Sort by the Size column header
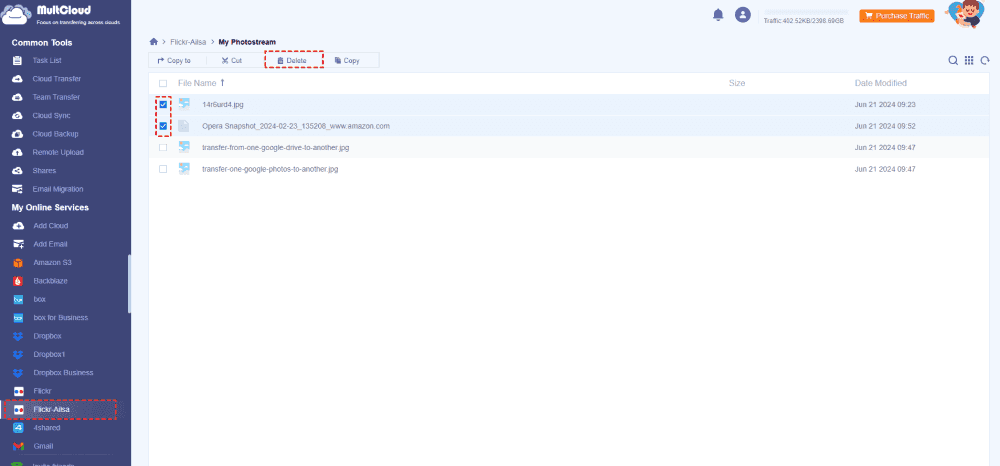1000x466 pixels. point(737,83)
